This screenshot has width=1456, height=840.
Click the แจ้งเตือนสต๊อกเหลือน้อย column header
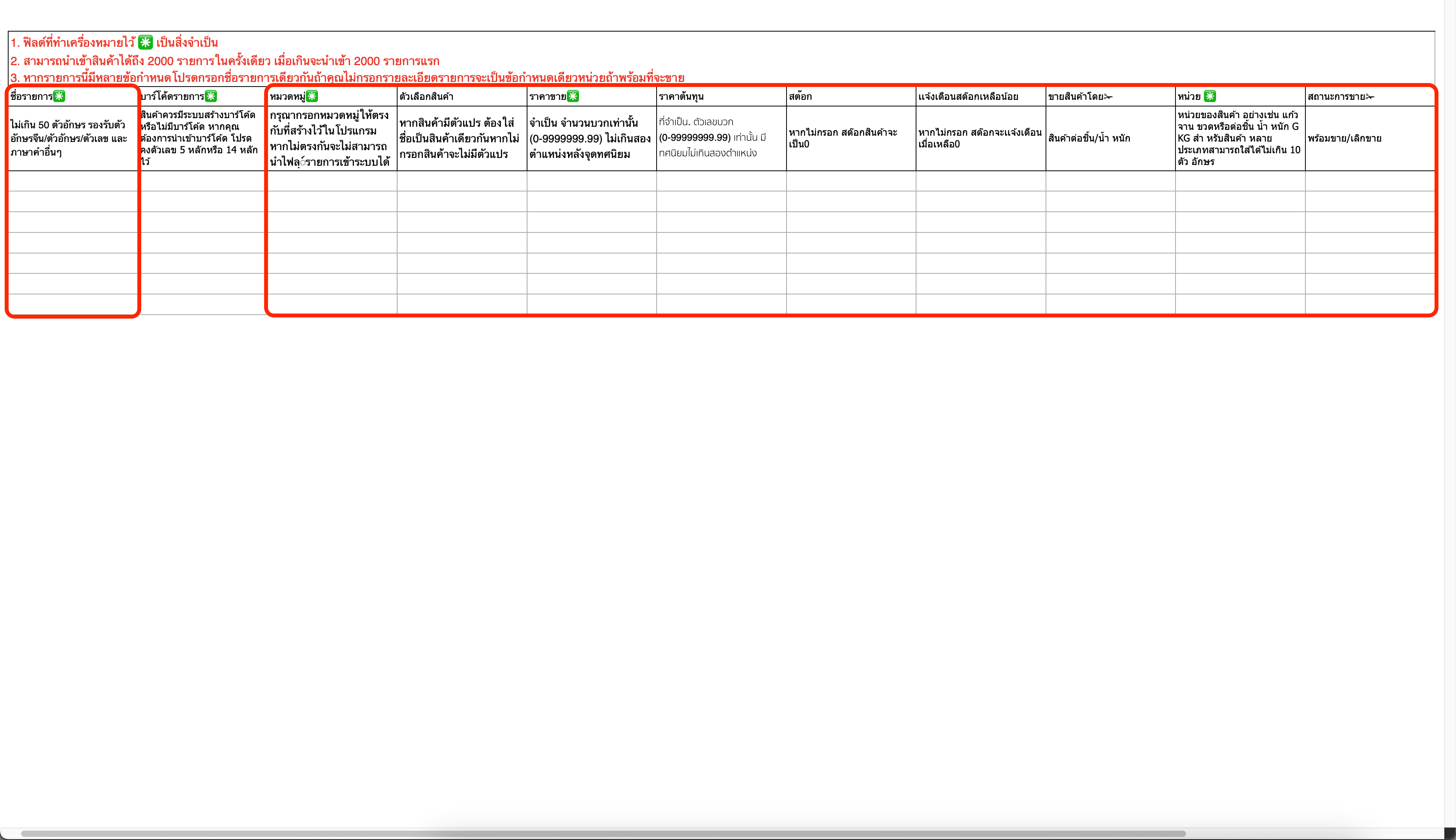[968, 96]
